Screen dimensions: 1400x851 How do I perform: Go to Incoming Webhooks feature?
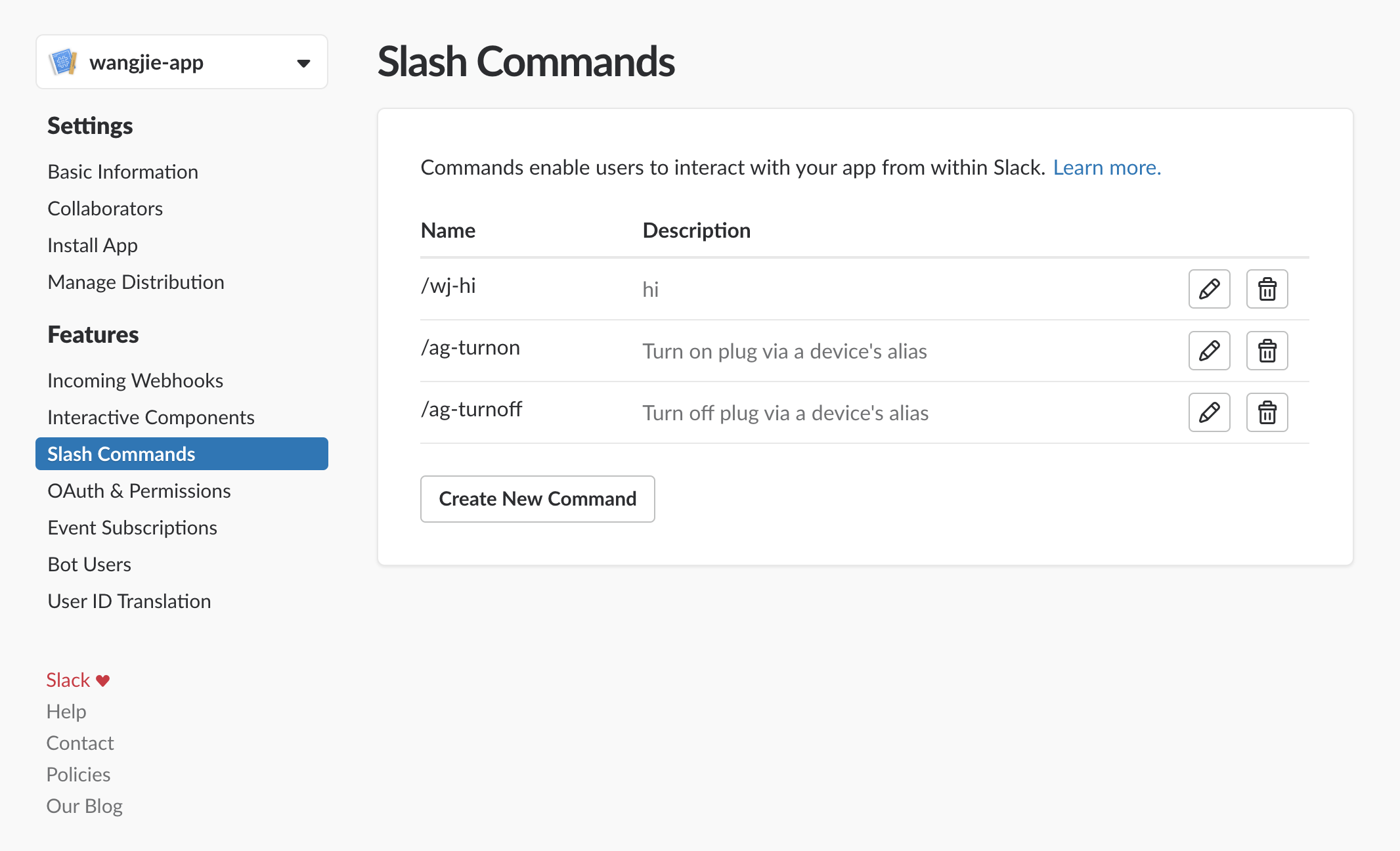tap(135, 381)
